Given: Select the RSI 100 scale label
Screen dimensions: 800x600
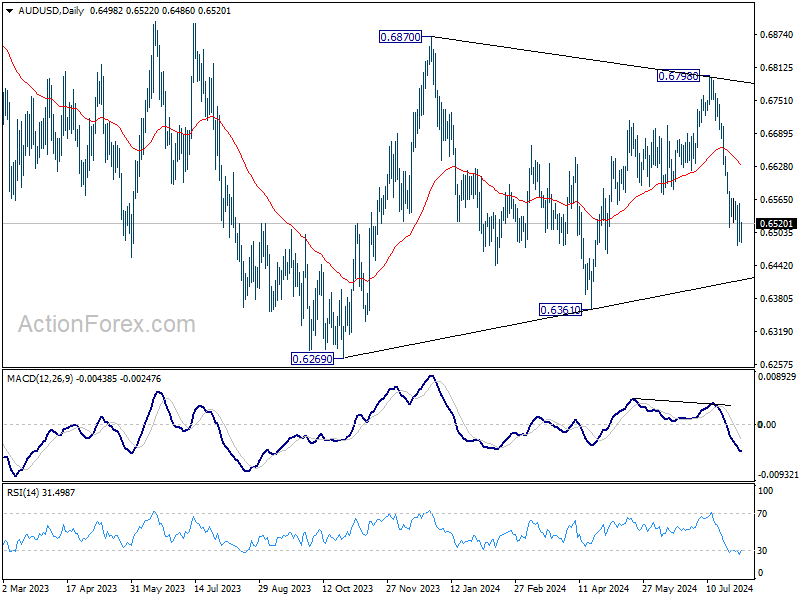Looking at the screenshot, I should pyautogui.click(x=766, y=491).
